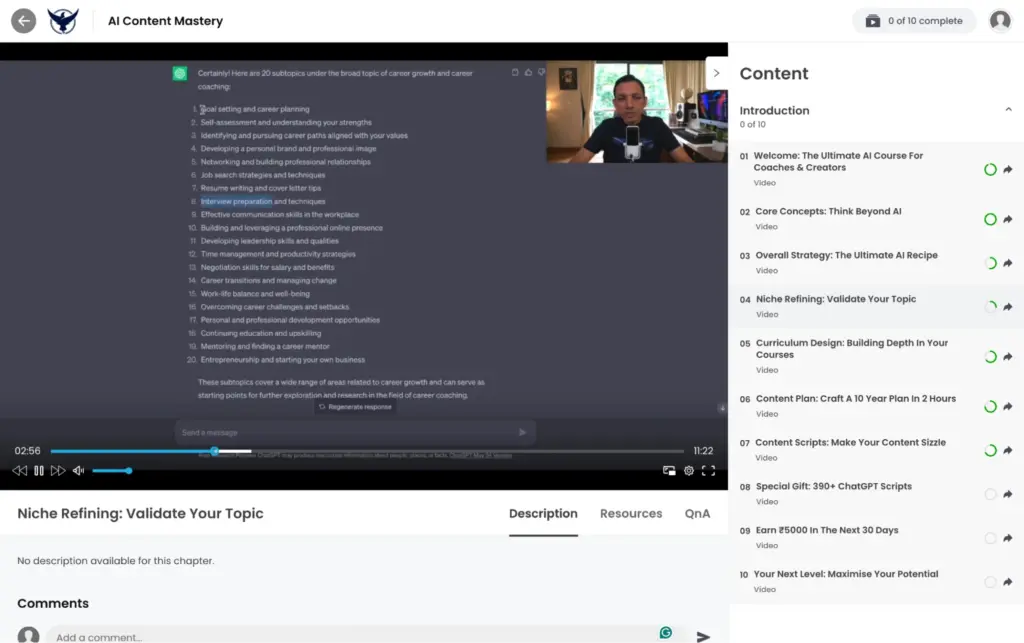Screen dimensions: 1024x643
Task: Toggle completion circle for lesson 01
Action: 990,170
